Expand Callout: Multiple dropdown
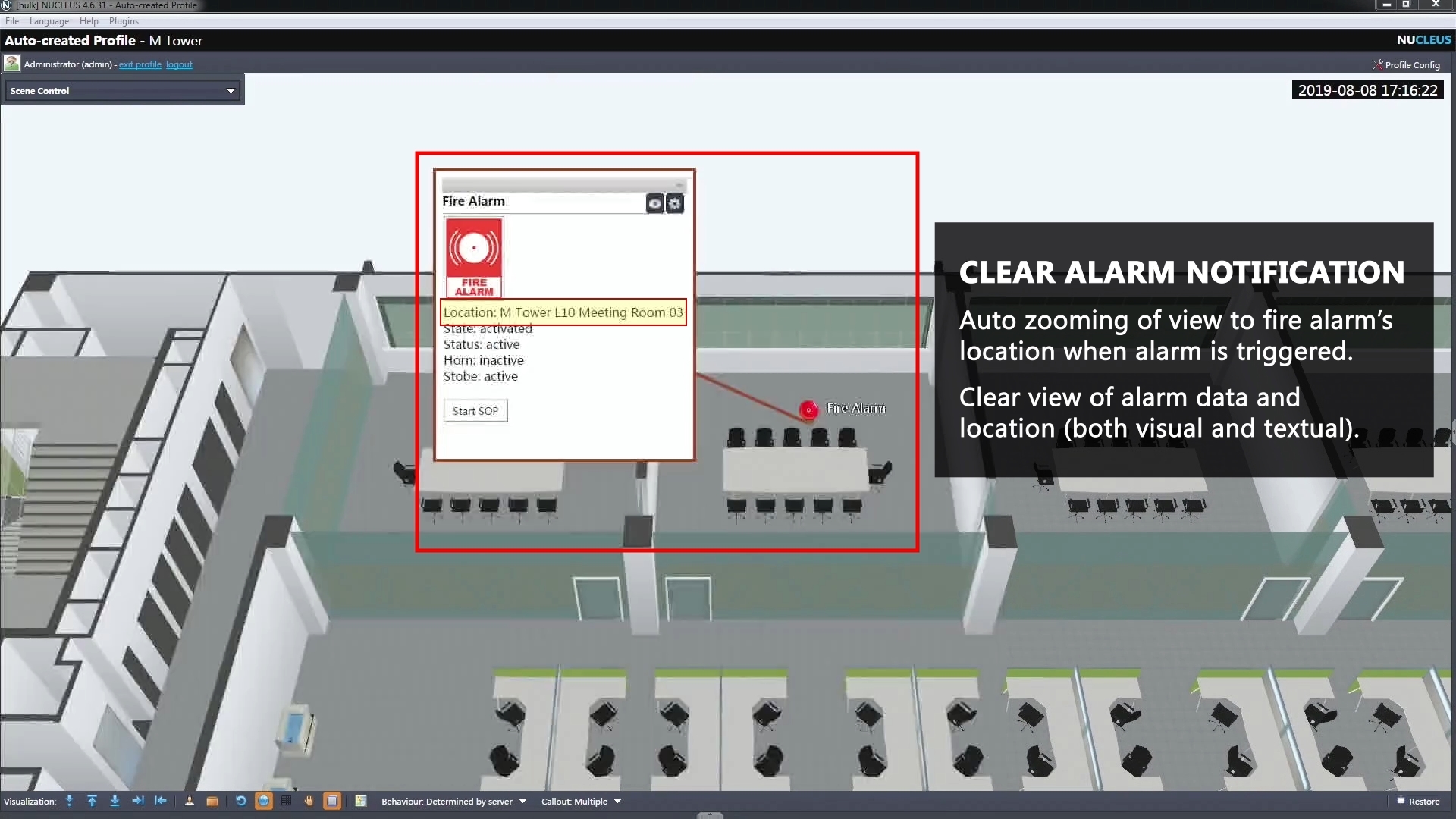 [x=581, y=802]
